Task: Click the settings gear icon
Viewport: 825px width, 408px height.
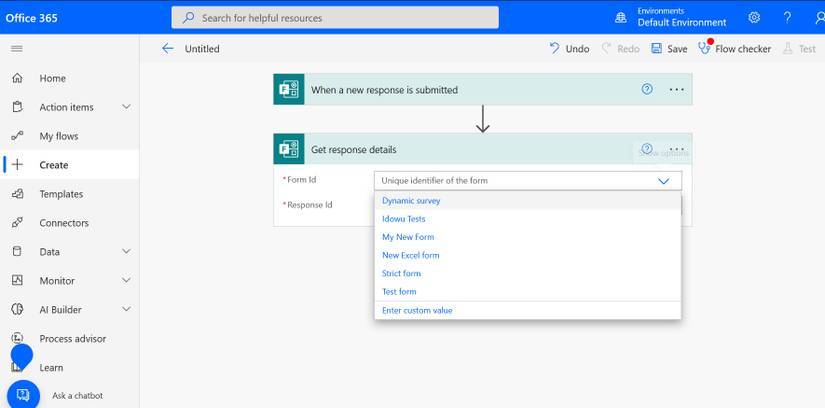Action: tap(754, 17)
